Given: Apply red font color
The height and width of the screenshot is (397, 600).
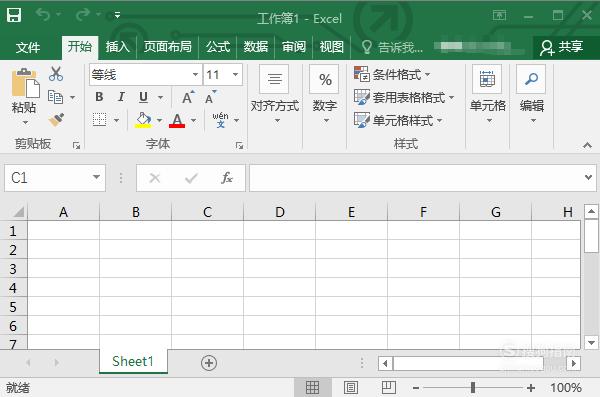Looking at the screenshot, I should pos(177,120).
